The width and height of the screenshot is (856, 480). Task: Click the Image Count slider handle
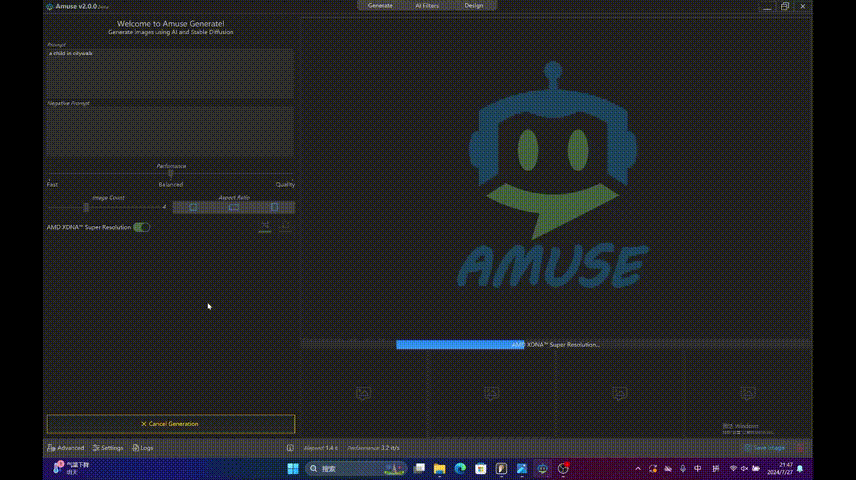(x=86, y=207)
